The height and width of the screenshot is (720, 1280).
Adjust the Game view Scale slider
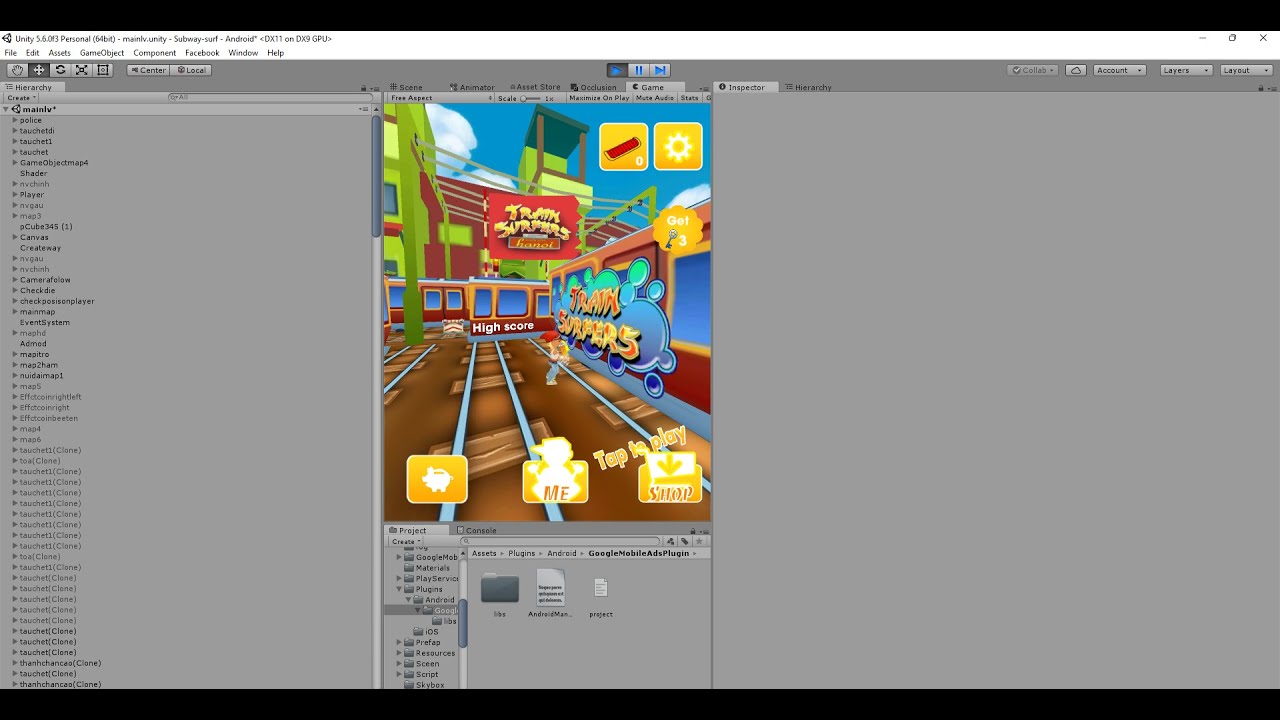click(531, 98)
